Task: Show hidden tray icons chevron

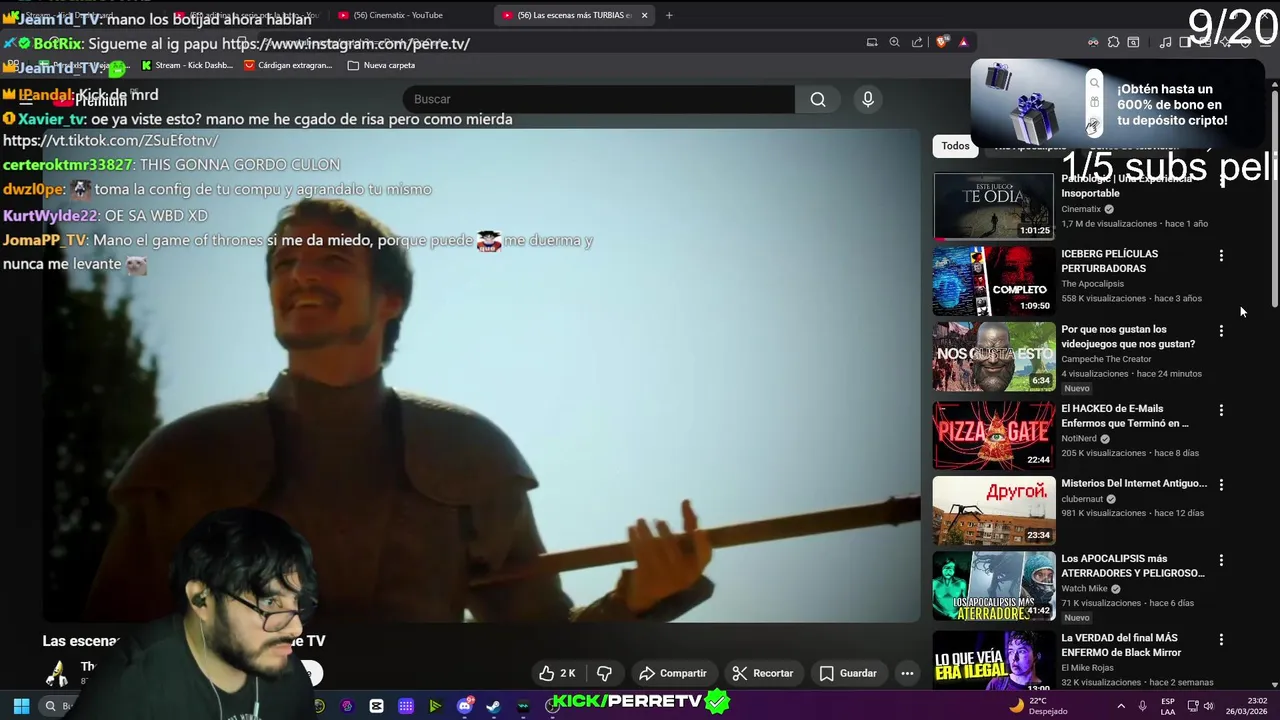Action: [1122, 706]
